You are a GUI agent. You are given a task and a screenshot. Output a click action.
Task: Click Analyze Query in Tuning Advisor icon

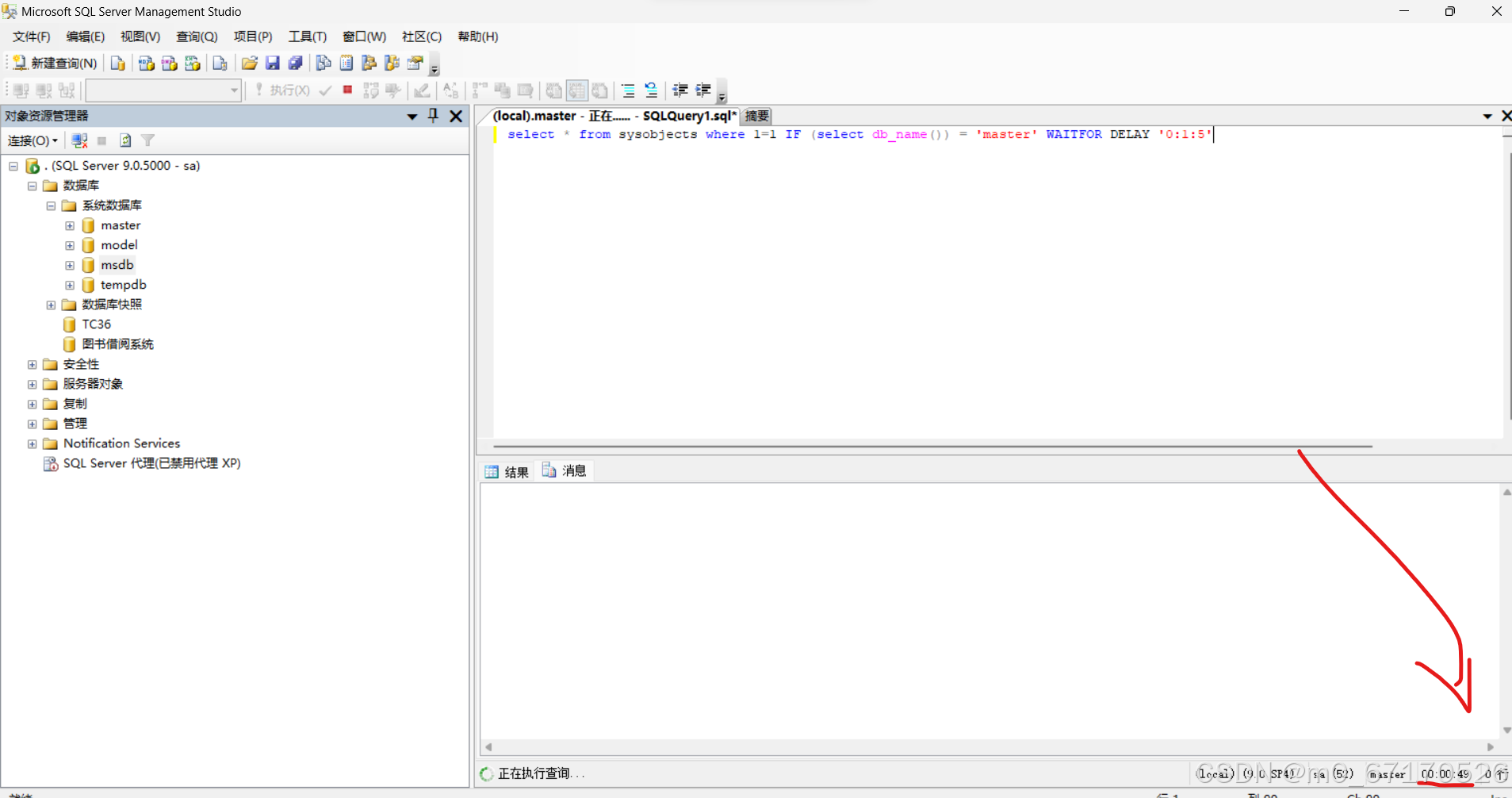(393, 90)
